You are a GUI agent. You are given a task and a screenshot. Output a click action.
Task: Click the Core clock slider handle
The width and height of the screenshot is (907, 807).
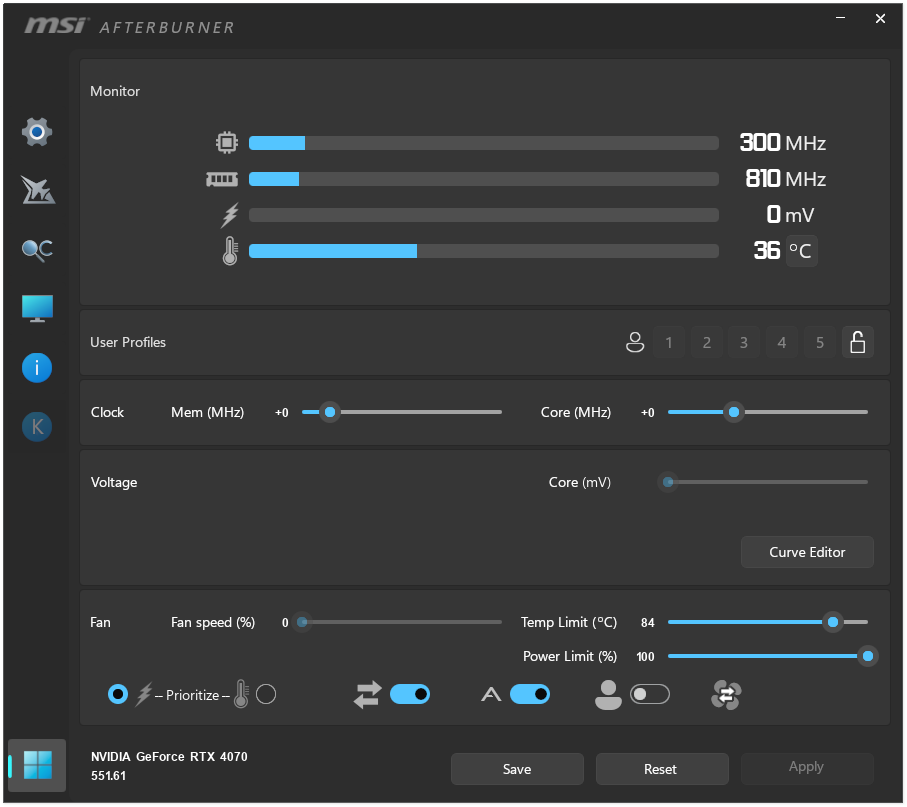pyautogui.click(x=734, y=412)
